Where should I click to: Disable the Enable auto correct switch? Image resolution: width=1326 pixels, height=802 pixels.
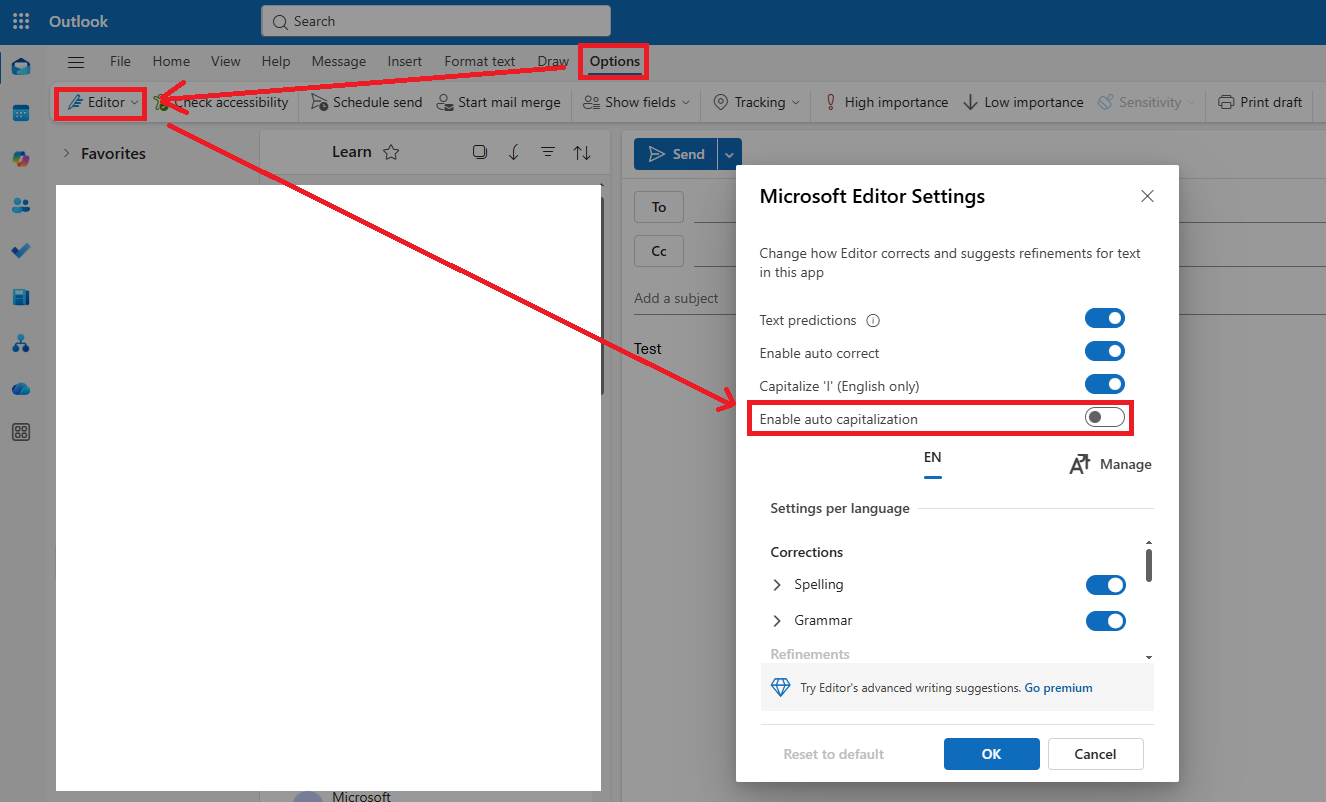pos(1105,352)
